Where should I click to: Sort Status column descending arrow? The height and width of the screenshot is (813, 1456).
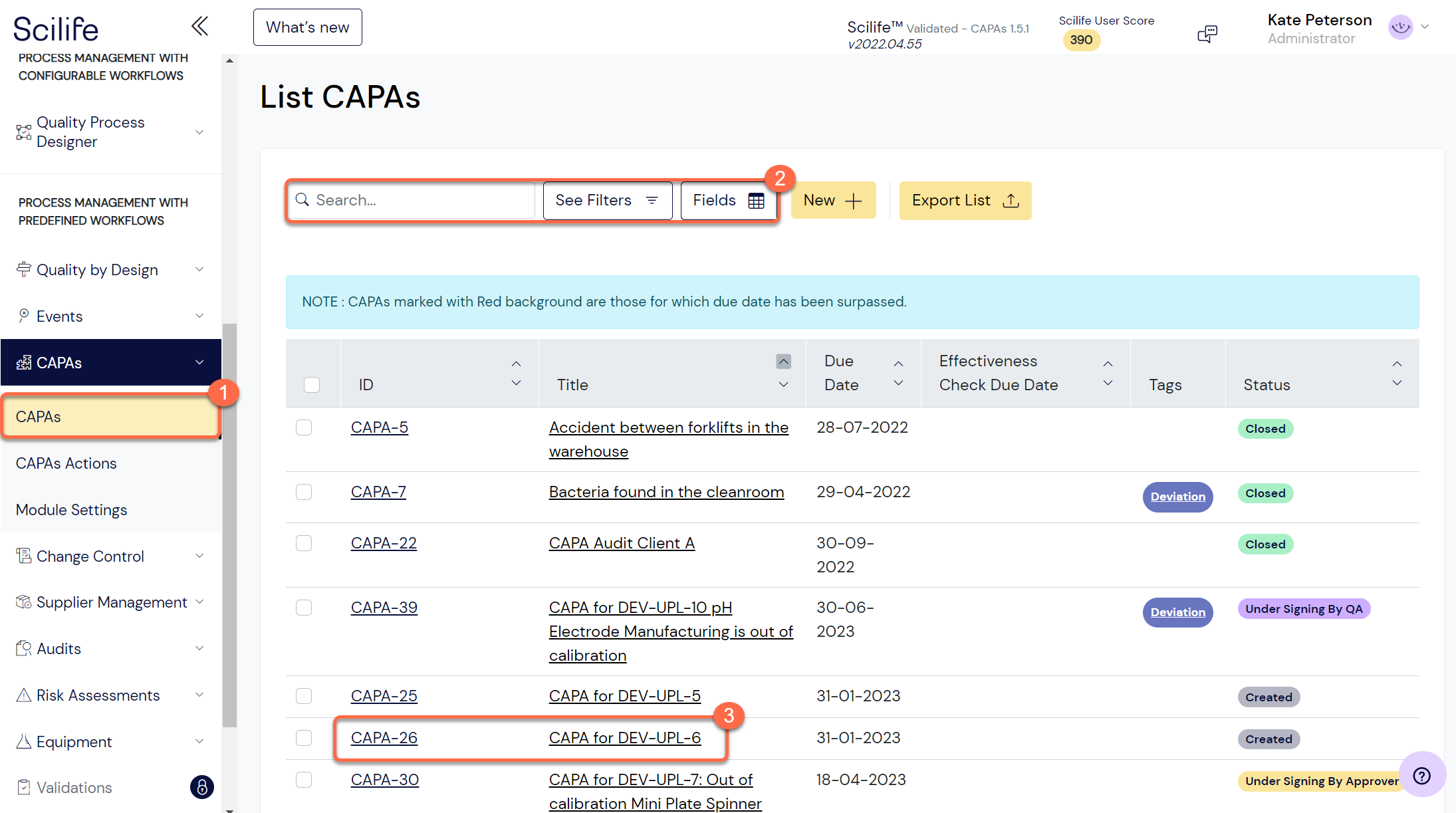(x=1397, y=383)
